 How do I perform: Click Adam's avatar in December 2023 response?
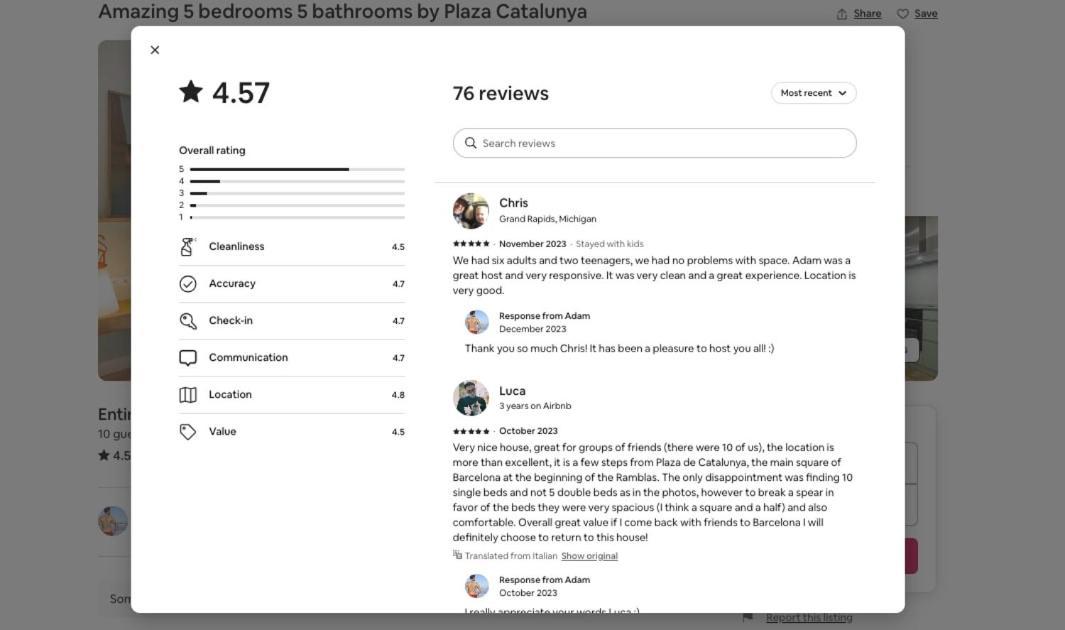[x=476, y=322]
